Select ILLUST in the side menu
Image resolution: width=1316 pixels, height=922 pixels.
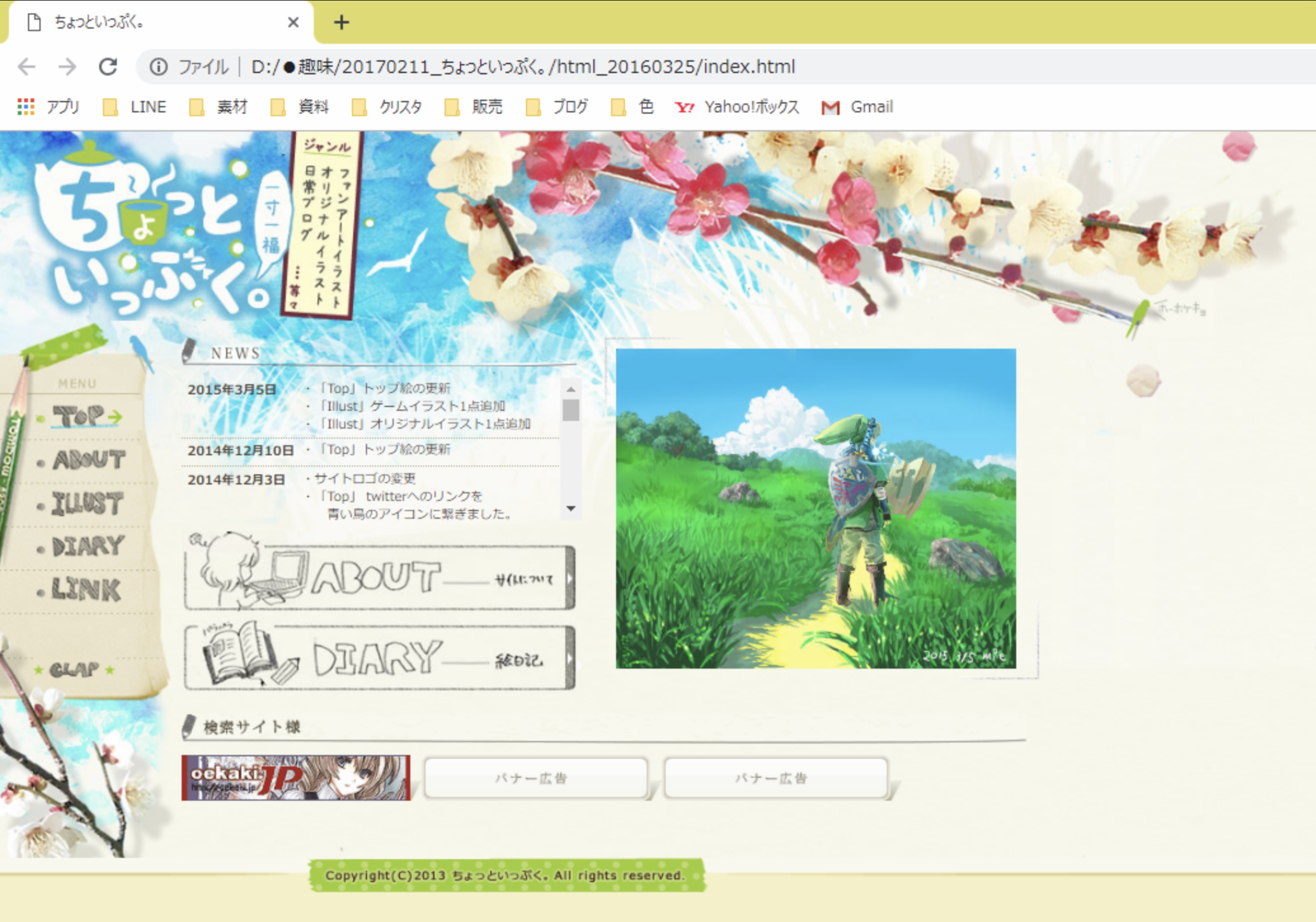(86, 504)
